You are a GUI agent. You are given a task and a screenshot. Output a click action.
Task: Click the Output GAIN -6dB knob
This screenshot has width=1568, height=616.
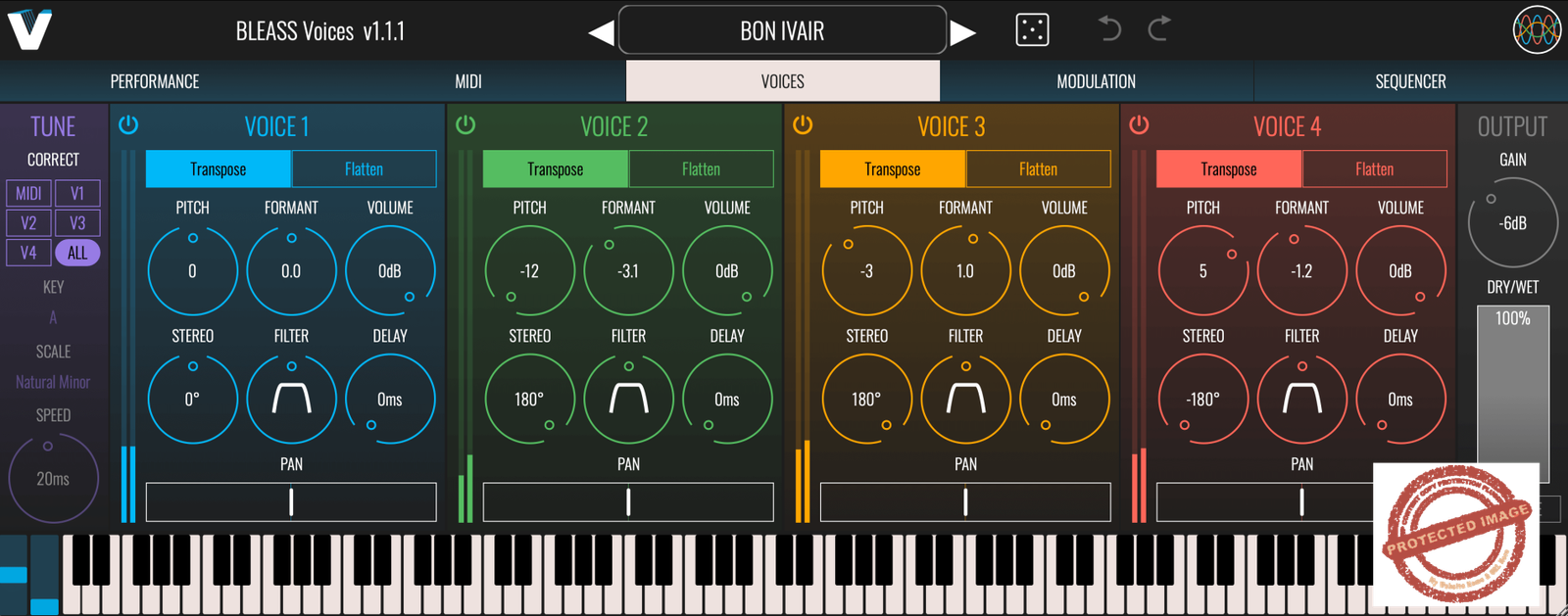click(1513, 223)
